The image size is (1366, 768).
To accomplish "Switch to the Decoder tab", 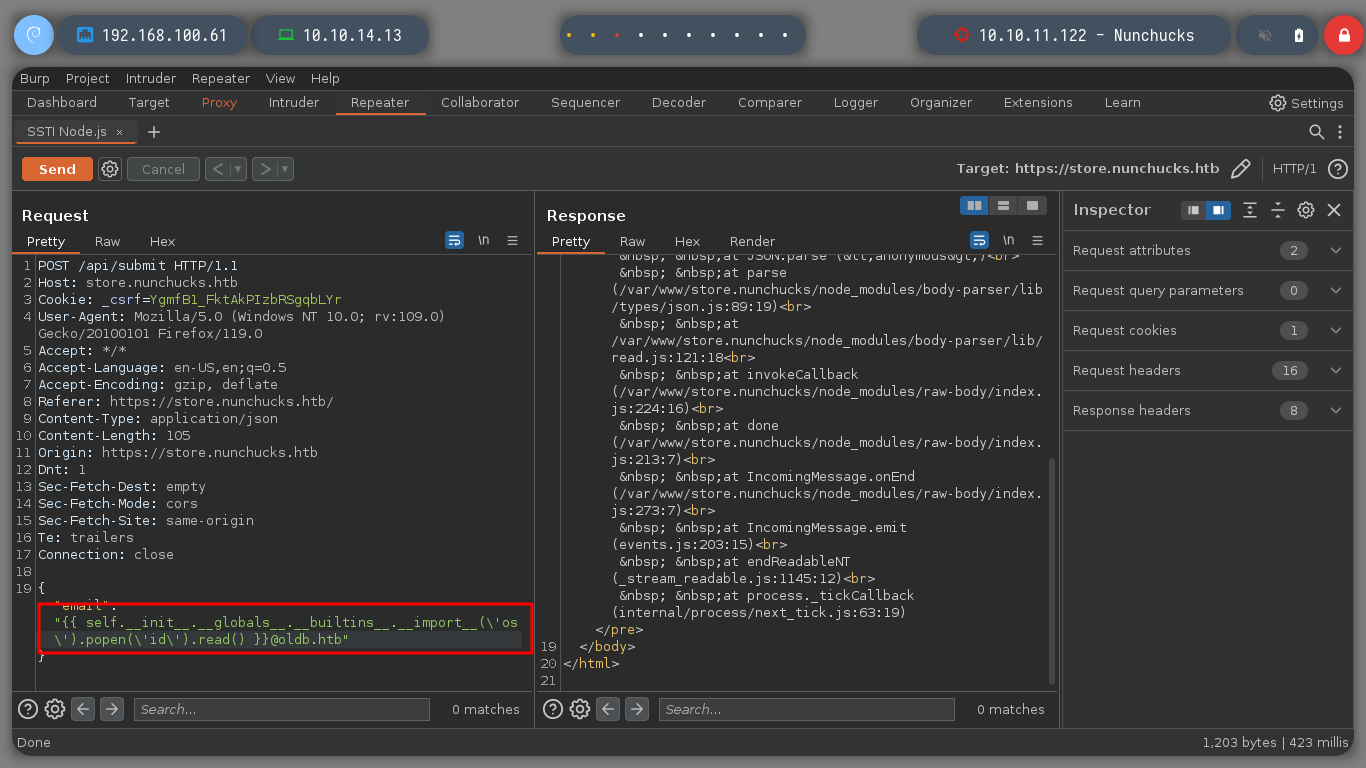I will [679, 102].
